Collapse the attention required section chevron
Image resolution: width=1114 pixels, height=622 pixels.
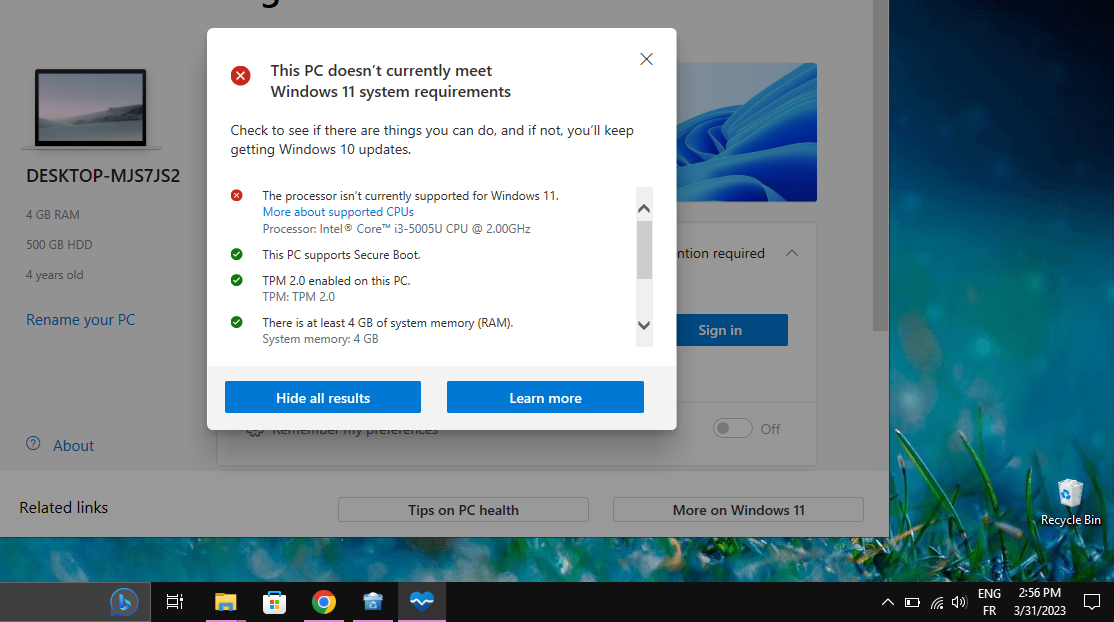pyautogui.click(x=792, y=253)
